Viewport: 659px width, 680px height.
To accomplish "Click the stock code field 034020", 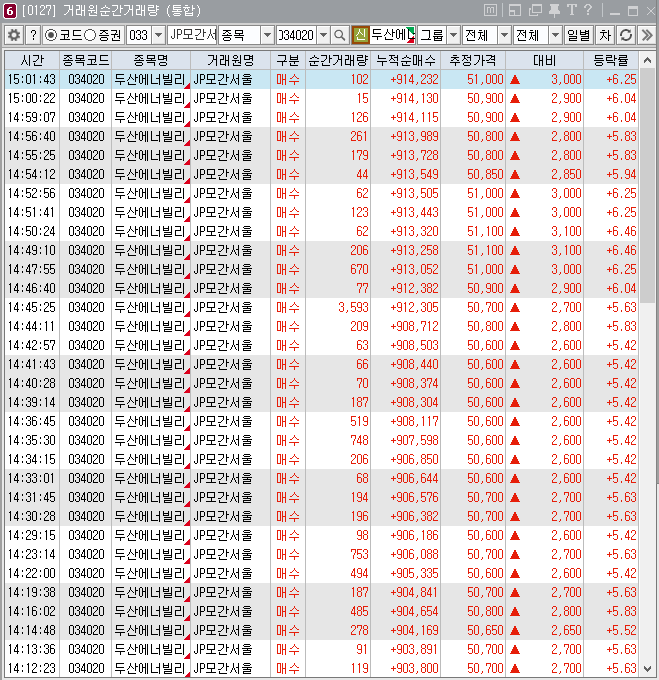I will tap(297, 35).
